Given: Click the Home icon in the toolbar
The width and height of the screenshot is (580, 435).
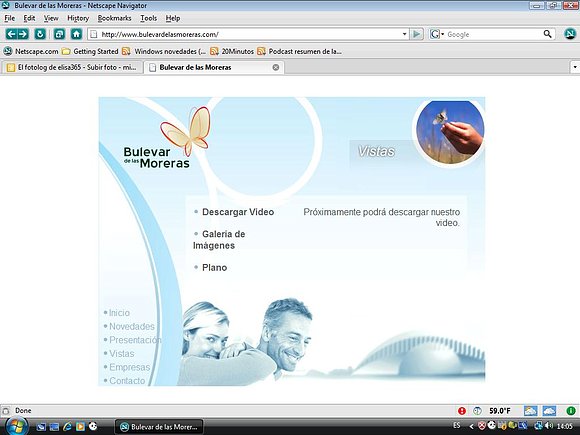Looking at the screenshot, I should click(x=76, y=34).
